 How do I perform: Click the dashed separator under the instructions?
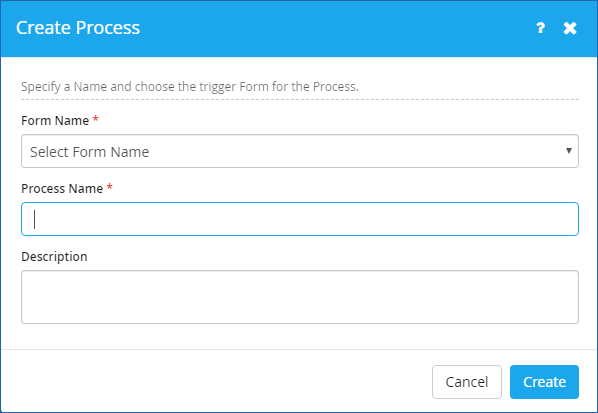point(300,100)
